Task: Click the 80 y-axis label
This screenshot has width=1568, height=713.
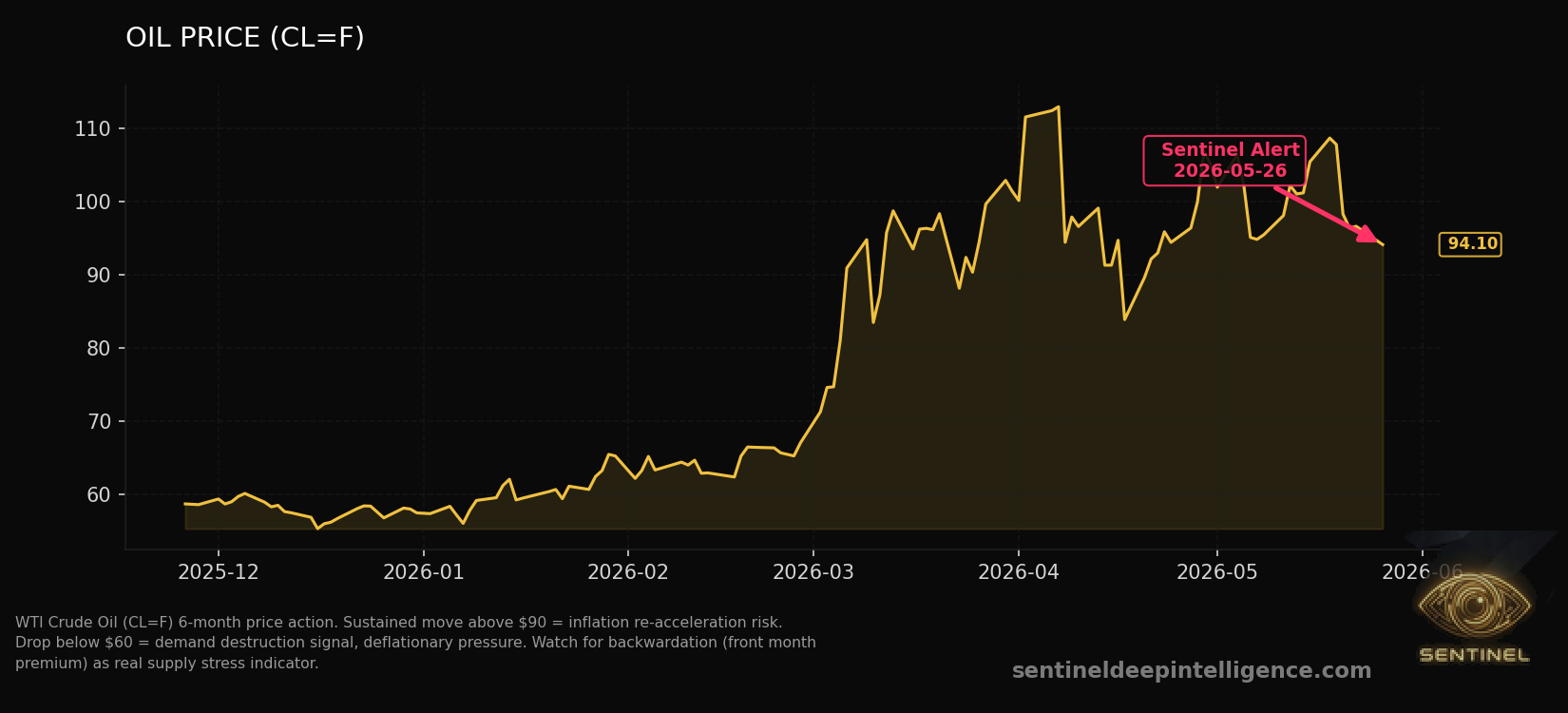Action: click(x=99, y=348)
